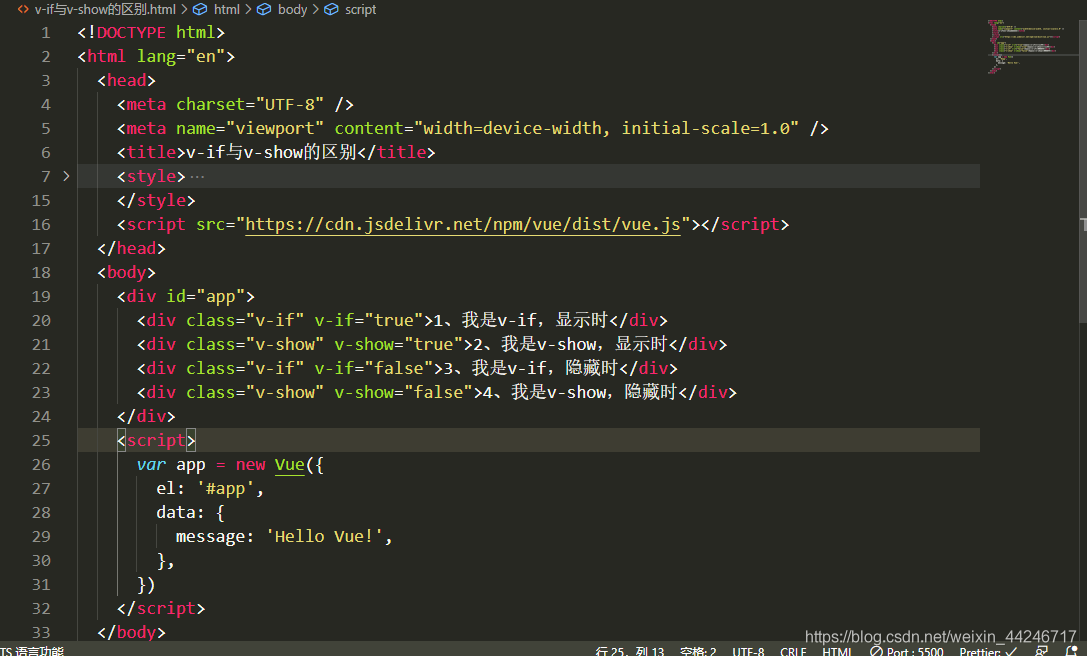Open the notifications bell icon
The image size is (1087, 656).
tap(1072, 651)
